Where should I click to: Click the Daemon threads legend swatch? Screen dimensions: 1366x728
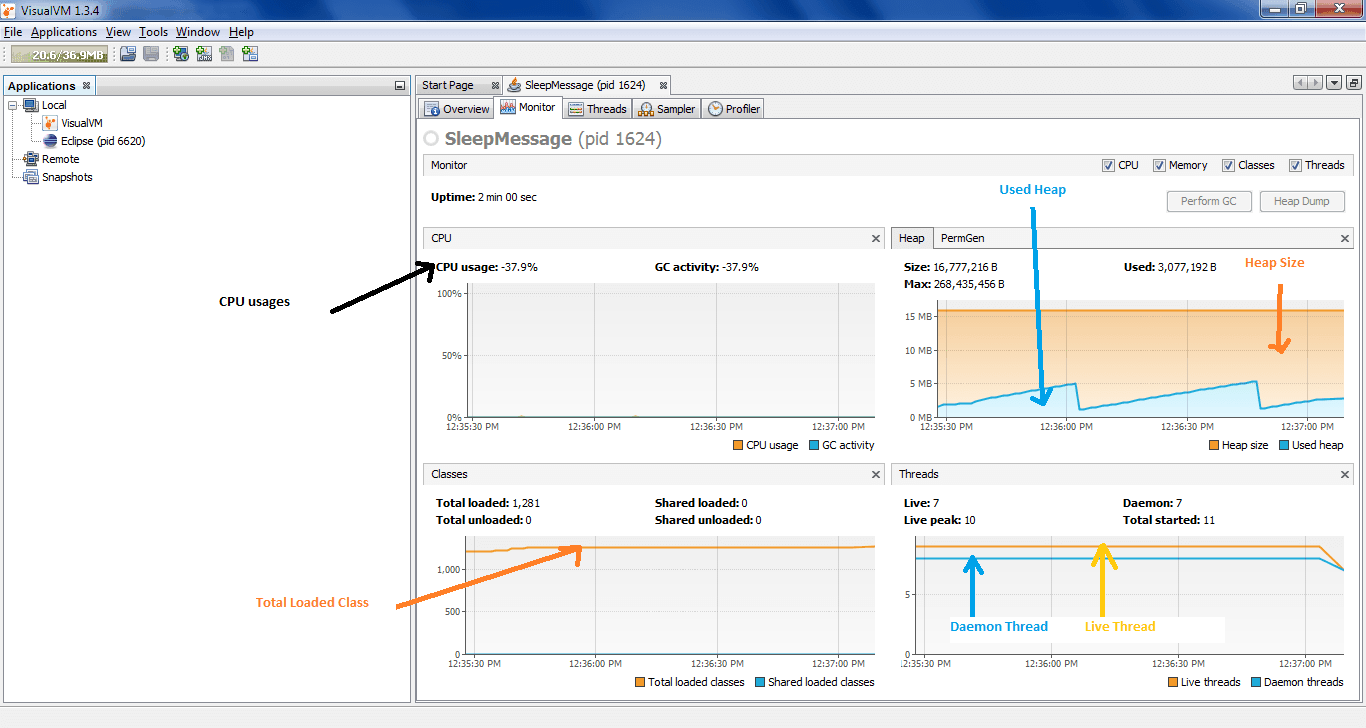1255,682
